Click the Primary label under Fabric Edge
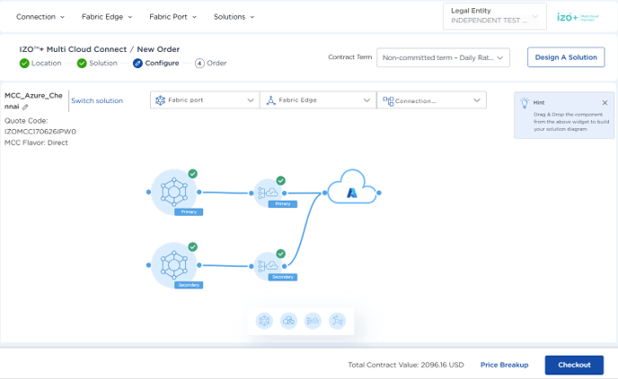 click(x=283, y=204)
